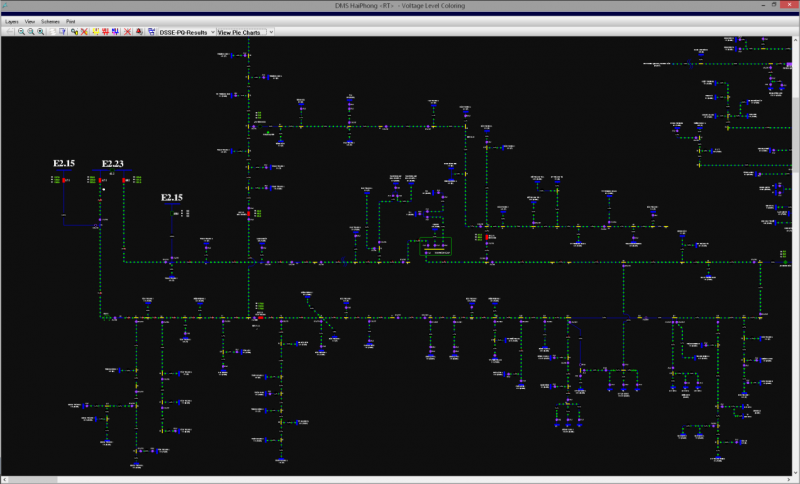Click the rightmost magnifier zoom icon

41,32
